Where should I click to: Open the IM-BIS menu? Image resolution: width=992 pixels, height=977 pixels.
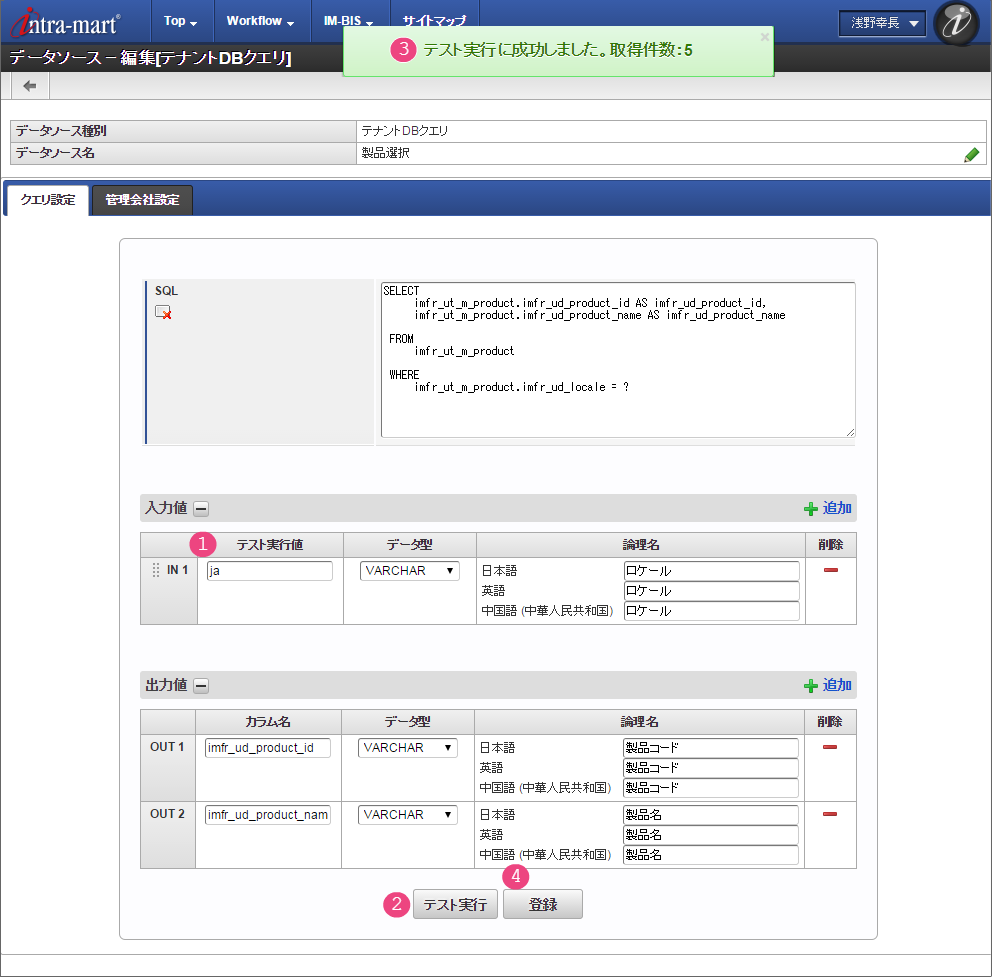click(348, 21)
